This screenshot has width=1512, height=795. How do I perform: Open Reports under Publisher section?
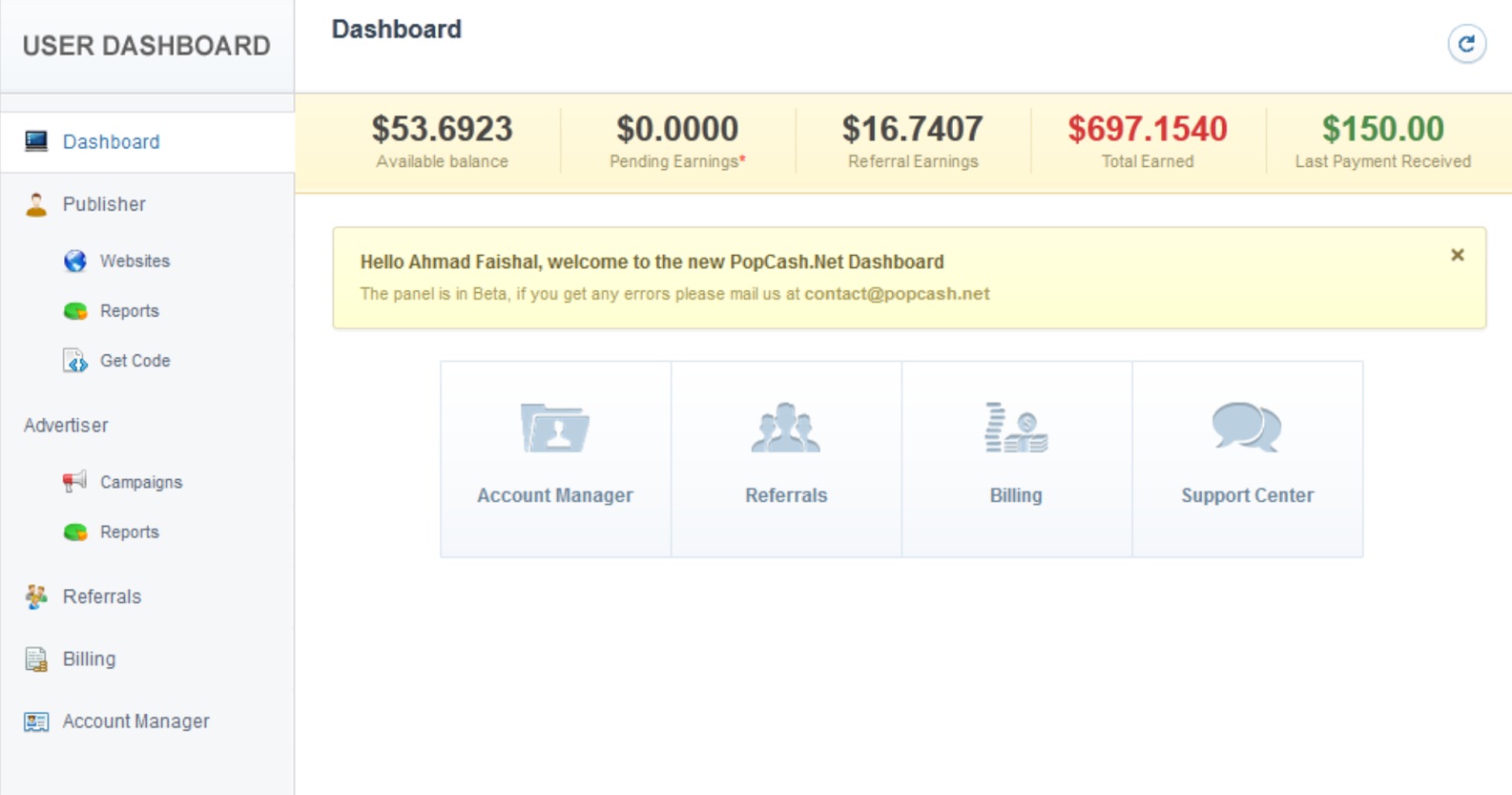pyautogui.click(x=129, y=311)
